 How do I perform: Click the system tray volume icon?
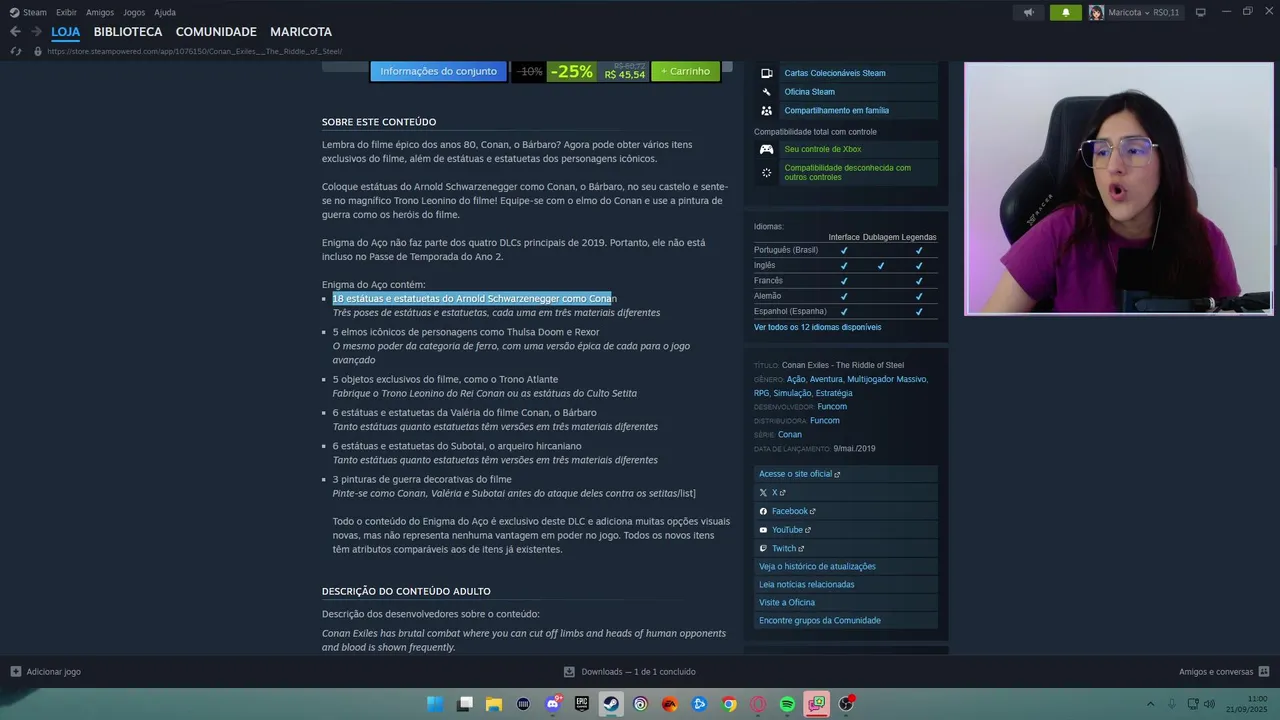point(1209,704)
